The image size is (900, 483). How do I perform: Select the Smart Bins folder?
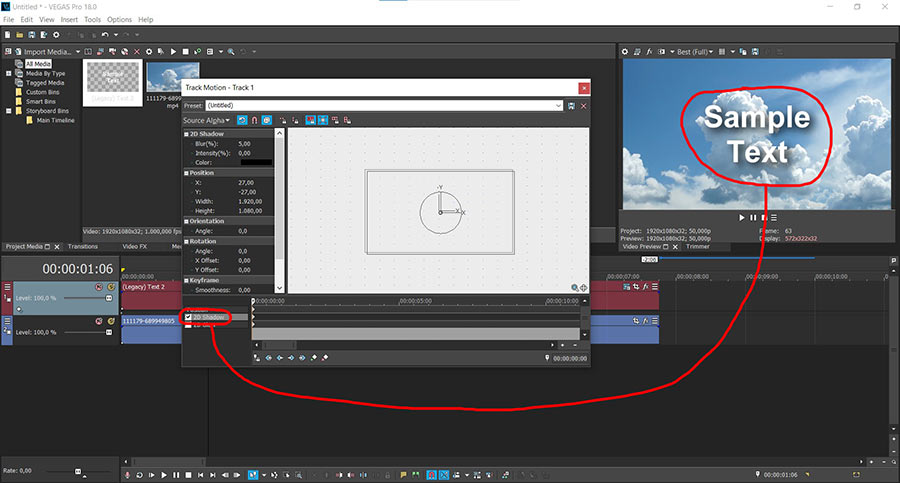point(41,102)
